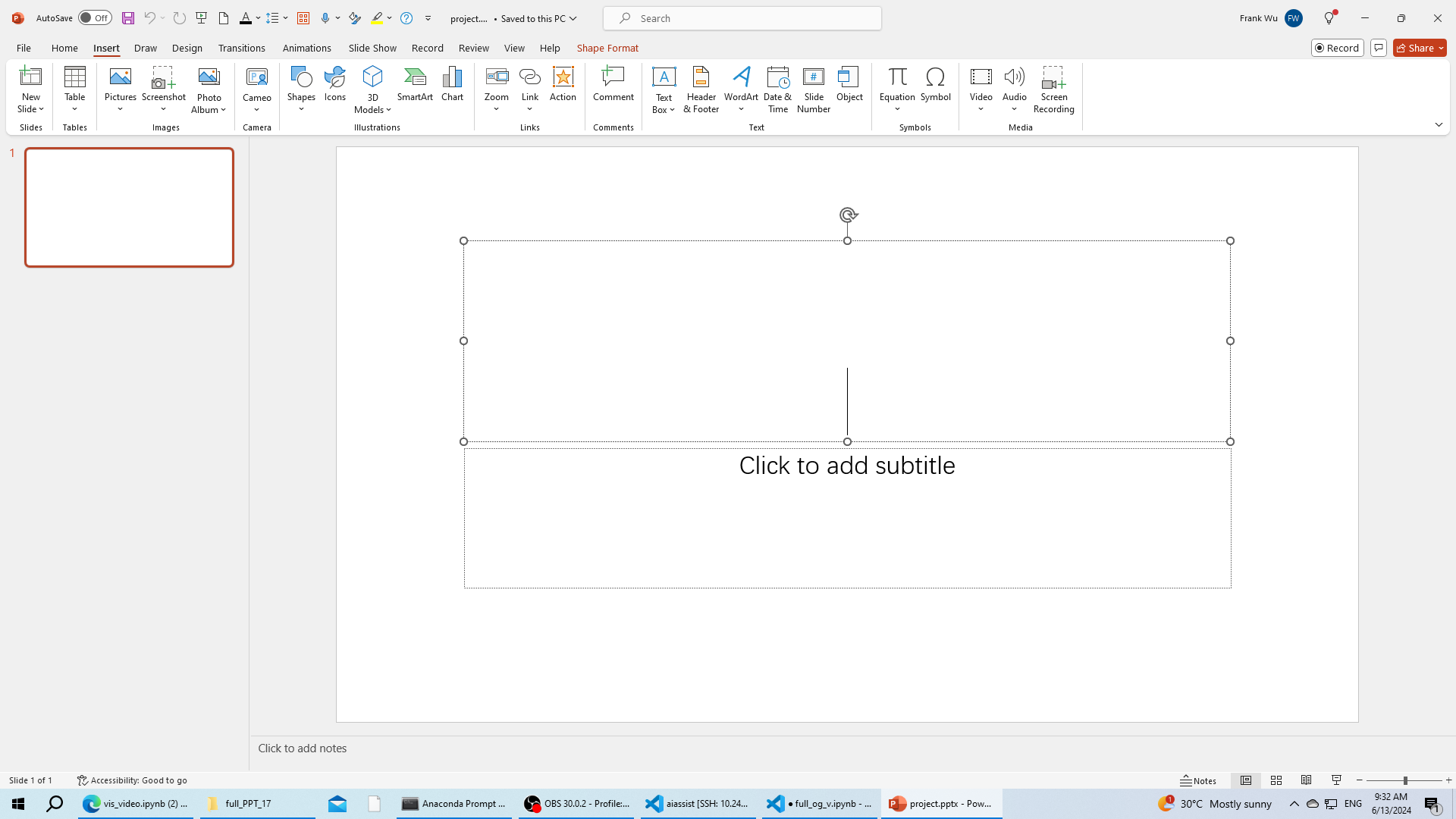Open the Design tab

tap(187, 48)
